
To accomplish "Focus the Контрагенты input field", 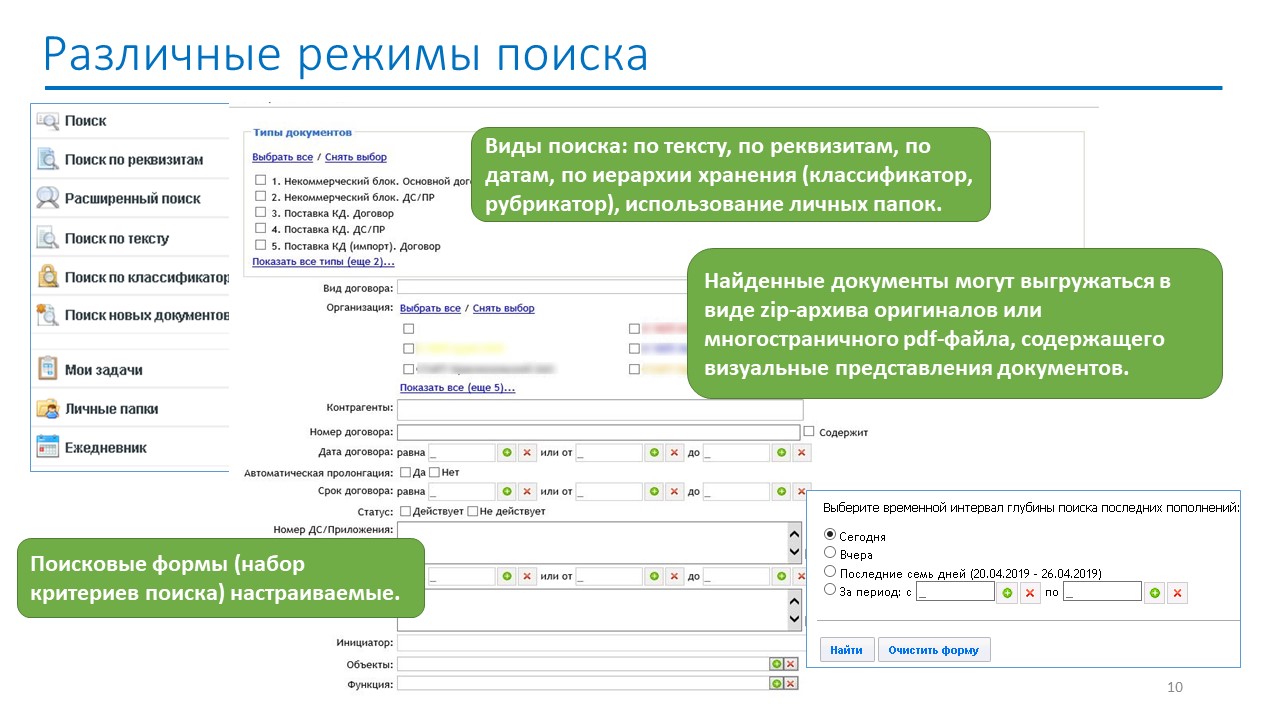I will pos(600,410).
